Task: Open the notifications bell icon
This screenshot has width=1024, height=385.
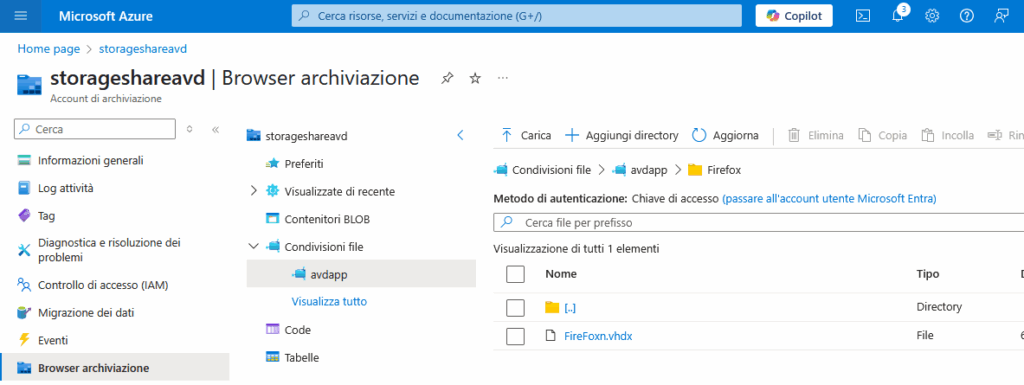Action: [x=897, y=16]
